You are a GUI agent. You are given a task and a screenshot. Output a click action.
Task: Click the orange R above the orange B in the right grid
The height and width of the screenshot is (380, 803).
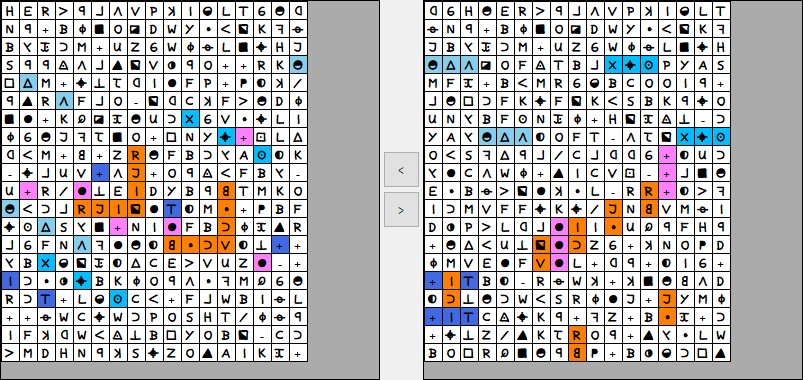(576, 335)
